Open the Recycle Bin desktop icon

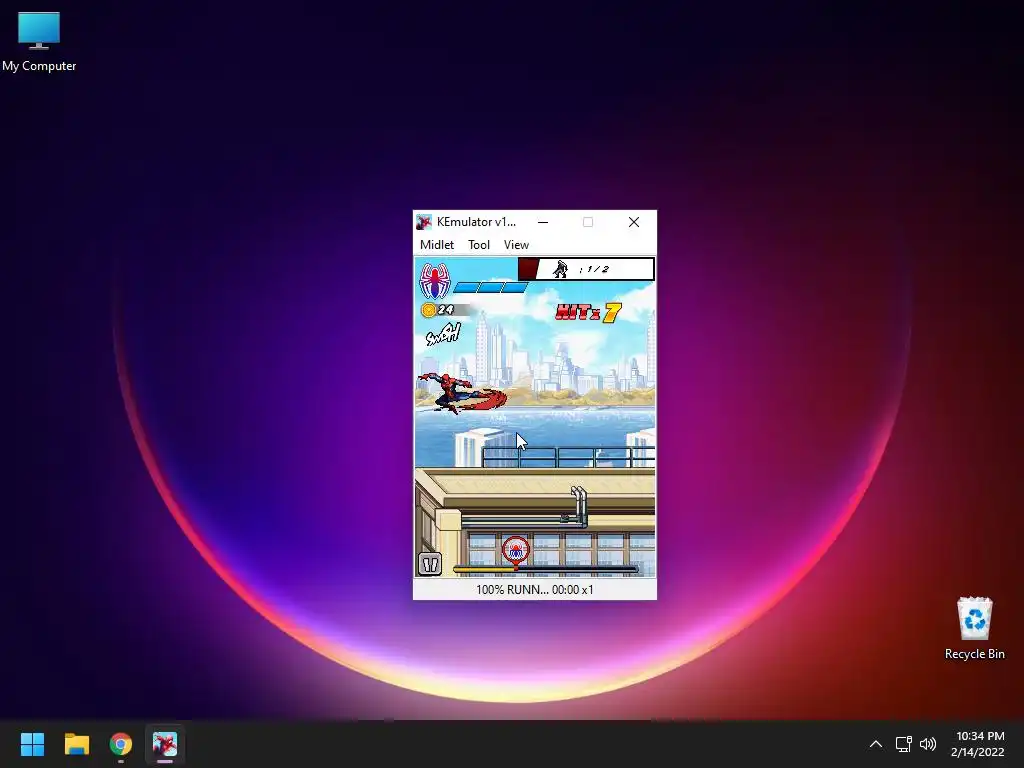click(x=974, y=628)
